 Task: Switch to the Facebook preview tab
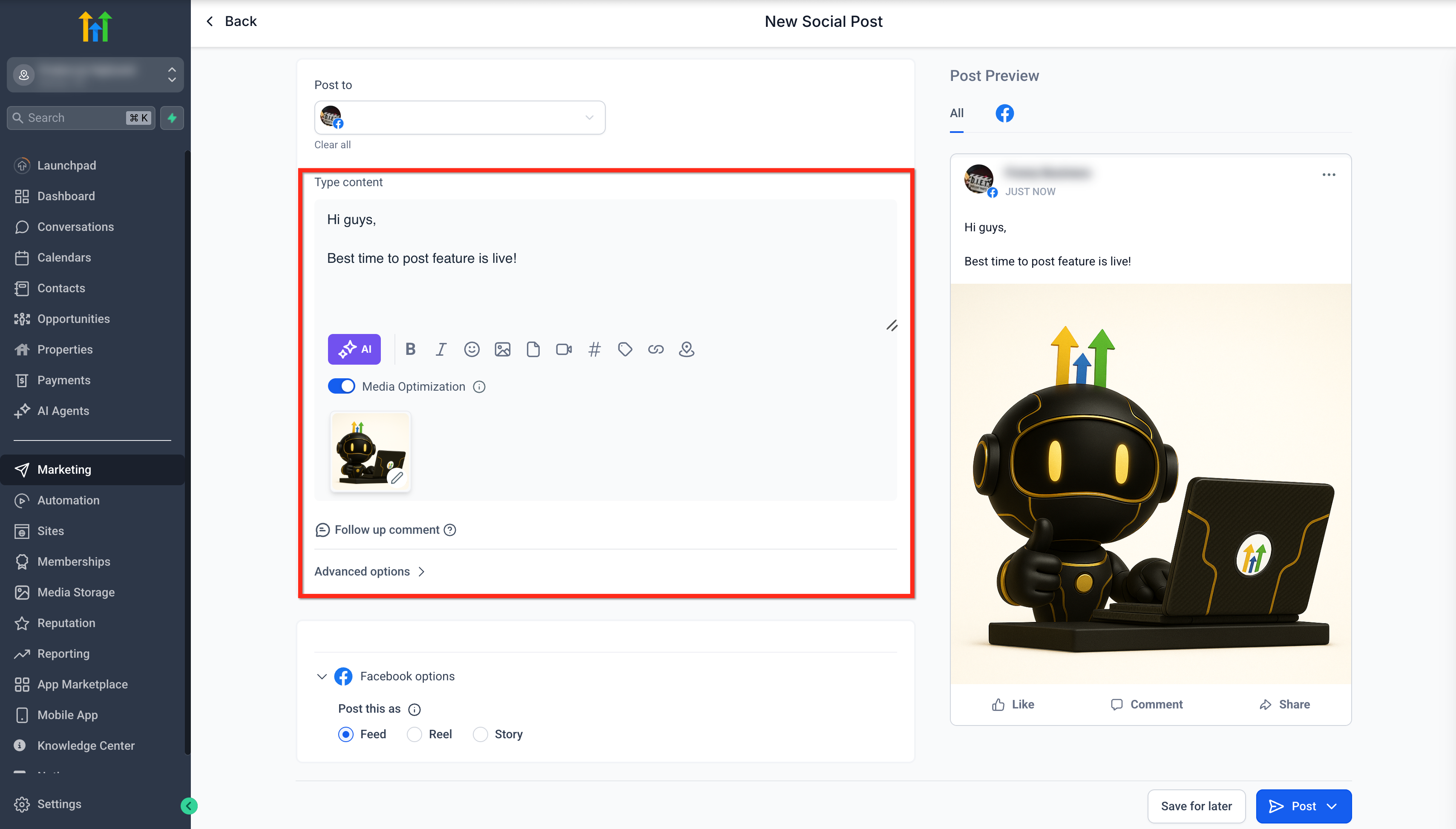[x=1004, y=113]
